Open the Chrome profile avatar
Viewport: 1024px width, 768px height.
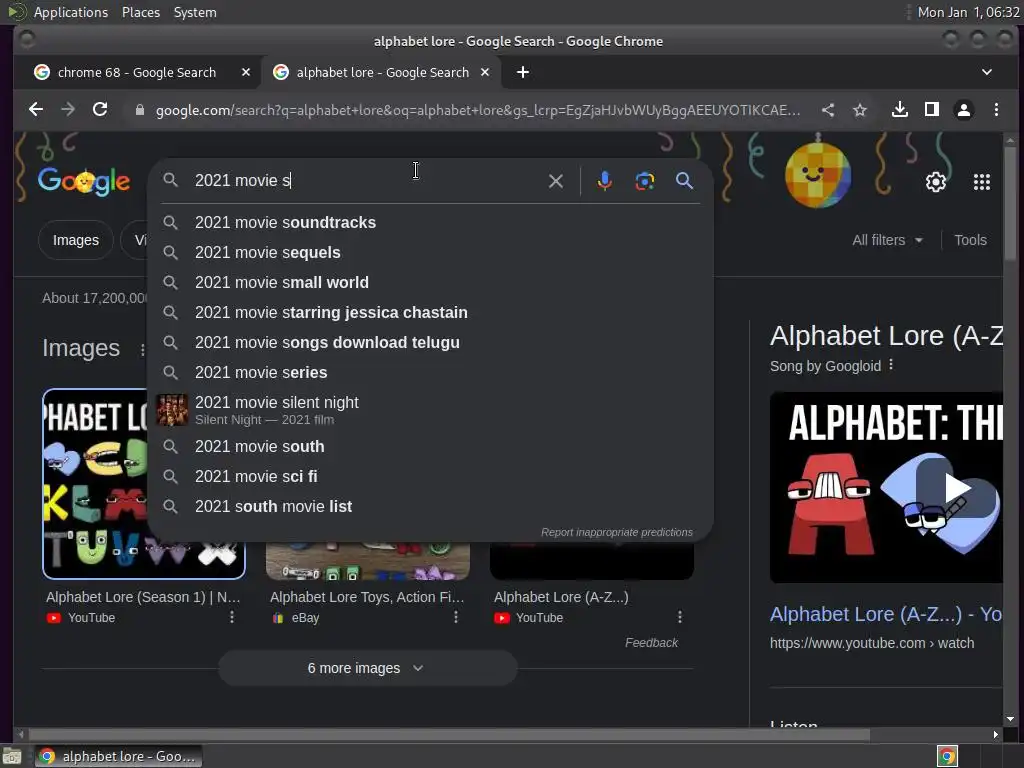pyautogui.click(x=964, y=110)
